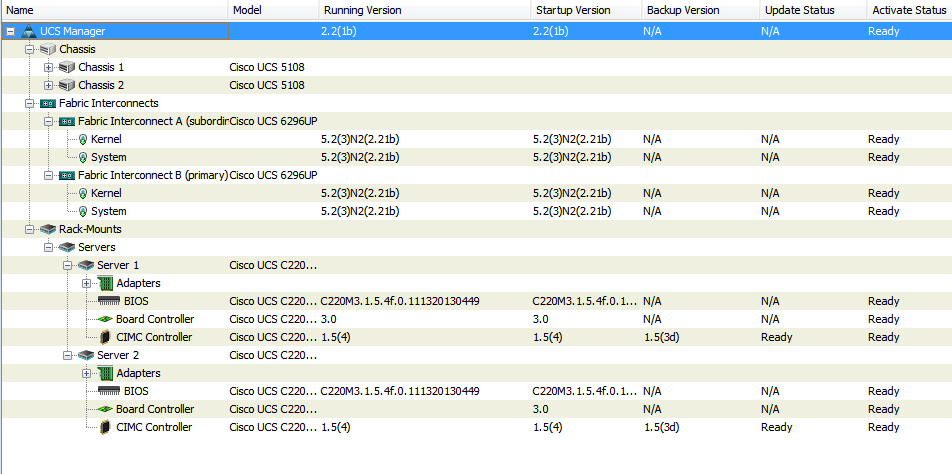Sort by Startup Version column header
The height and width of the screenshot is (474, 952).
point(585,10)
